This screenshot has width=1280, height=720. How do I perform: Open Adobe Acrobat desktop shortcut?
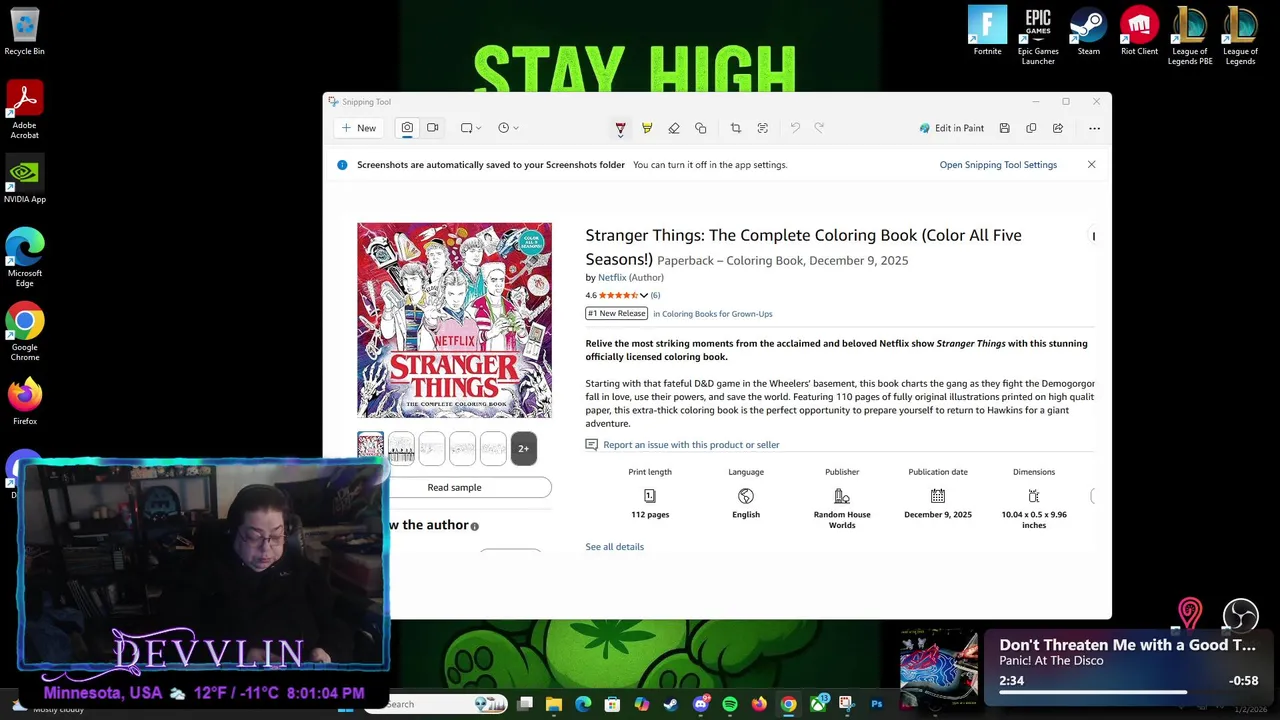(24, 110)
